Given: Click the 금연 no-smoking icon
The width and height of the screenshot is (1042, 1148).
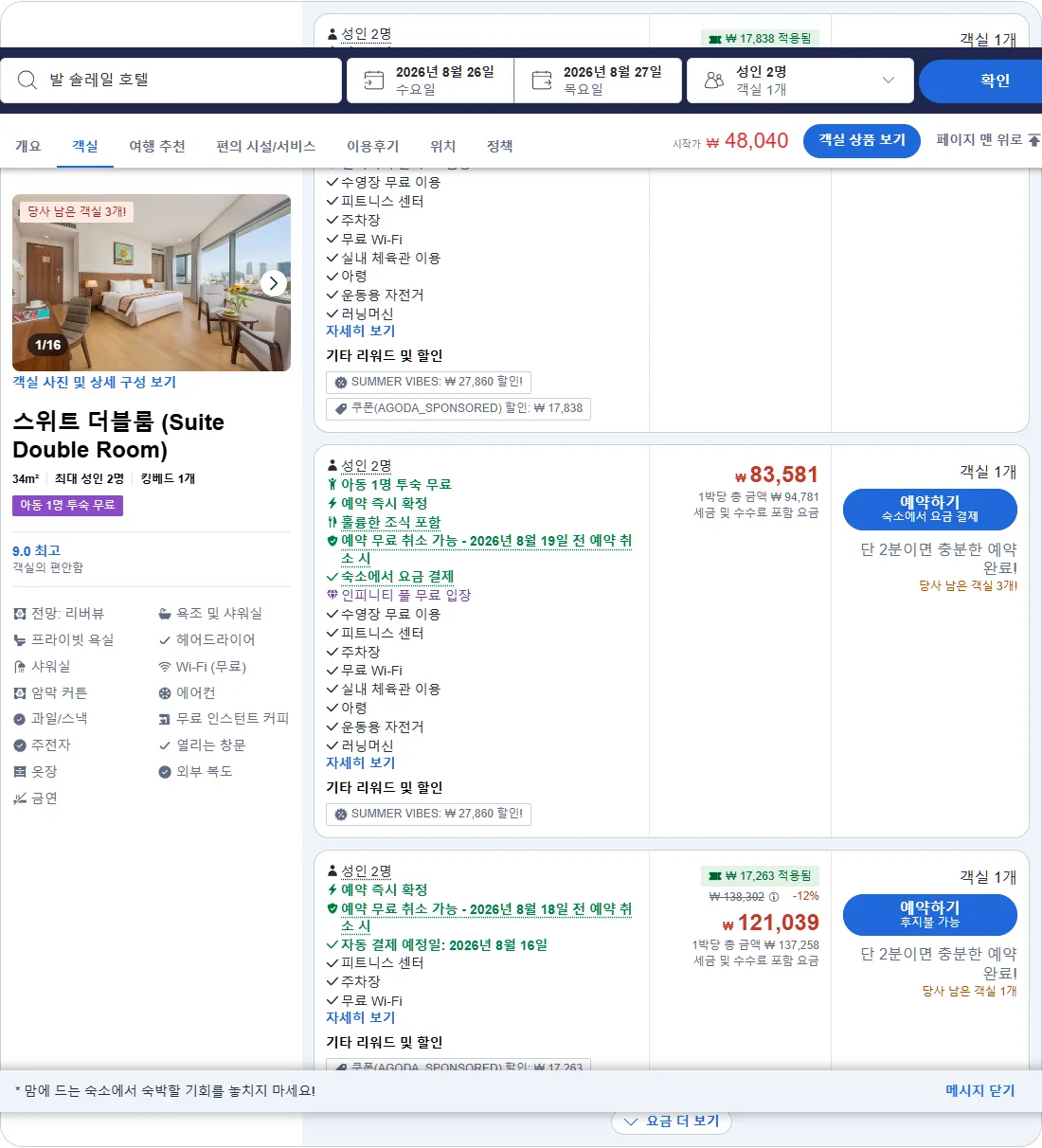Looking at the screenshot, I should click(x=20, y=798).
